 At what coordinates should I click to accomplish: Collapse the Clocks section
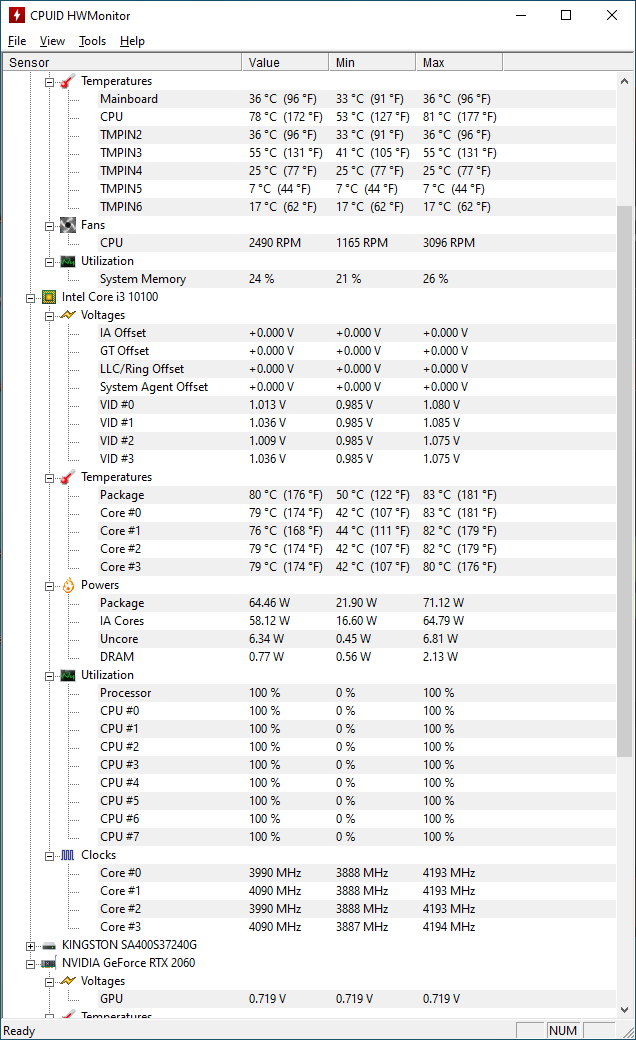click(x=49, y=855)
